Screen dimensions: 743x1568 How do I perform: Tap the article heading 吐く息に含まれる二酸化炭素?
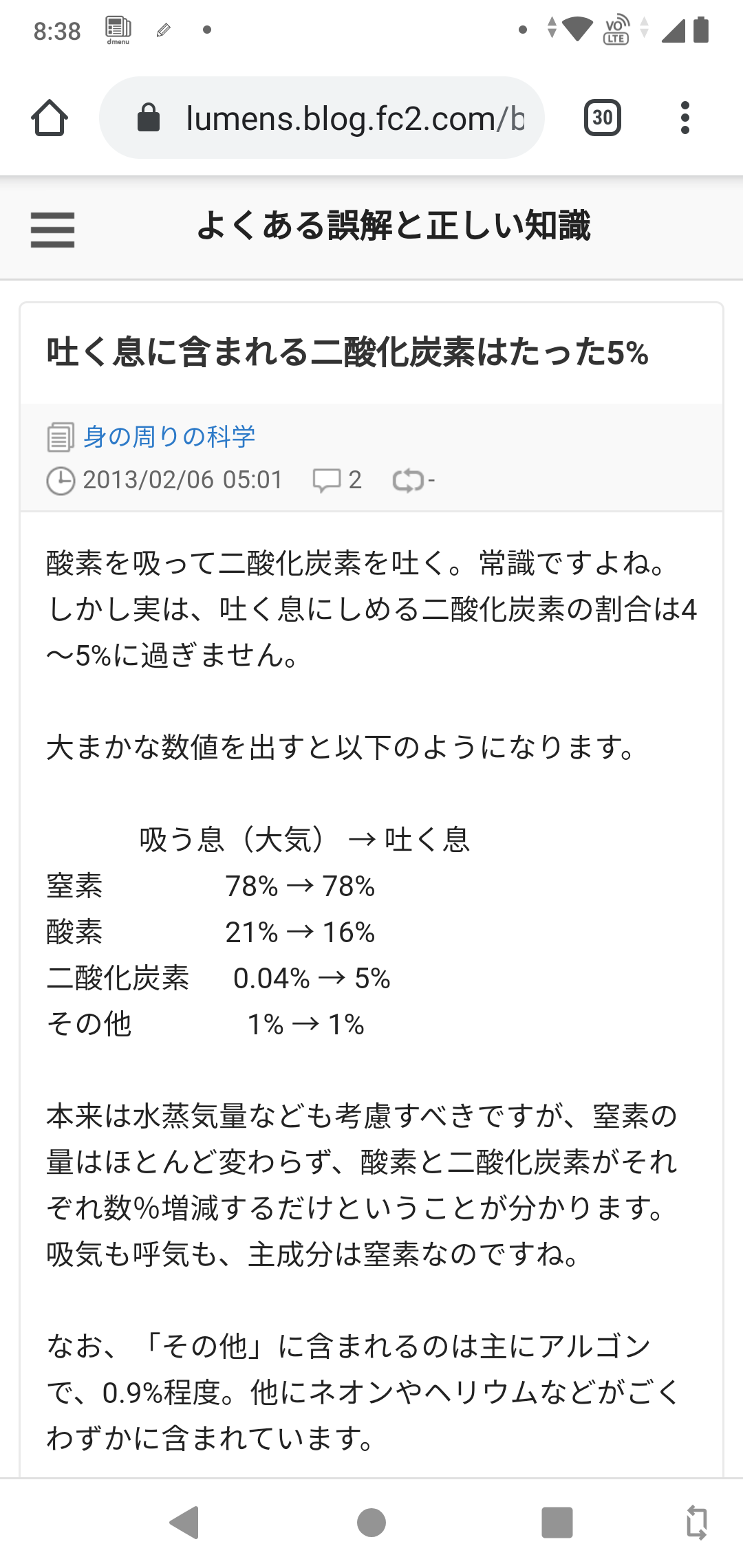click(x=347, y=352)
